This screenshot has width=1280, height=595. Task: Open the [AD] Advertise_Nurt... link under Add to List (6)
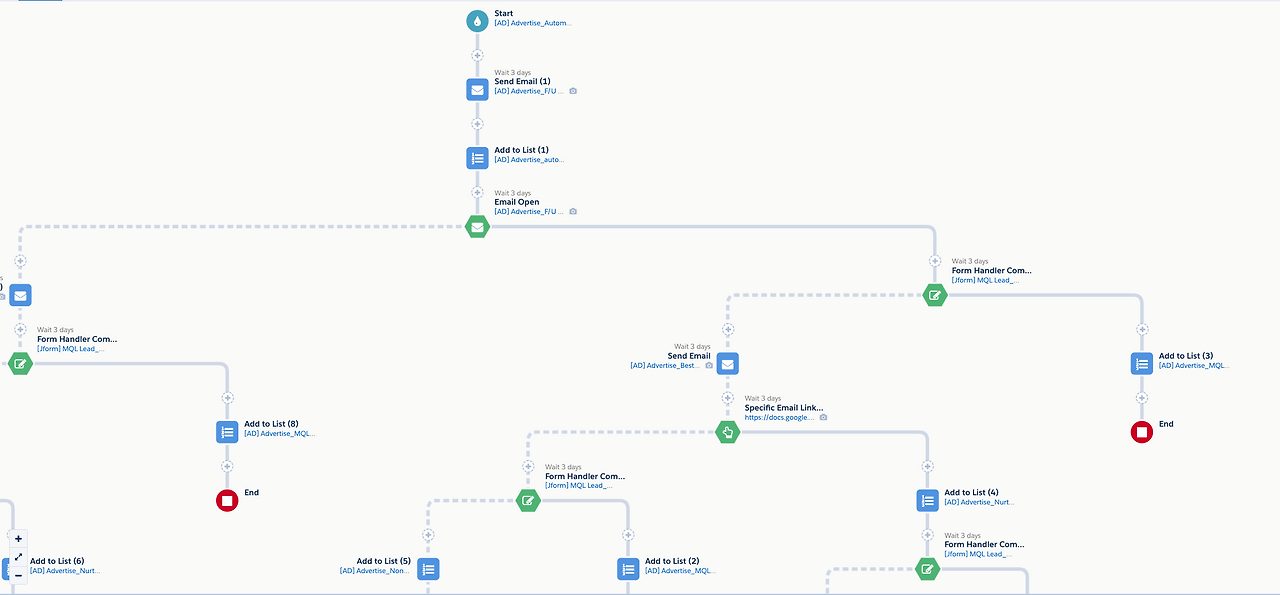pos(65,571)
